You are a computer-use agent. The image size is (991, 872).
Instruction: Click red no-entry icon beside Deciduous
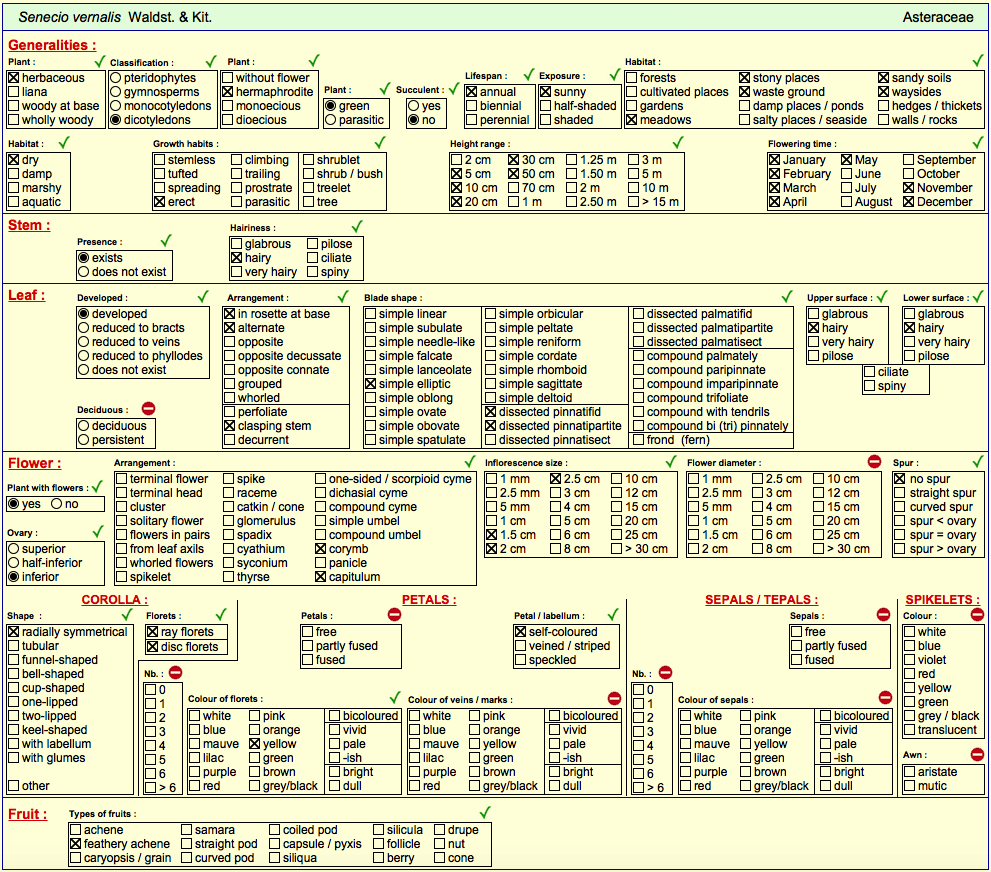click(x=149, y=409)
